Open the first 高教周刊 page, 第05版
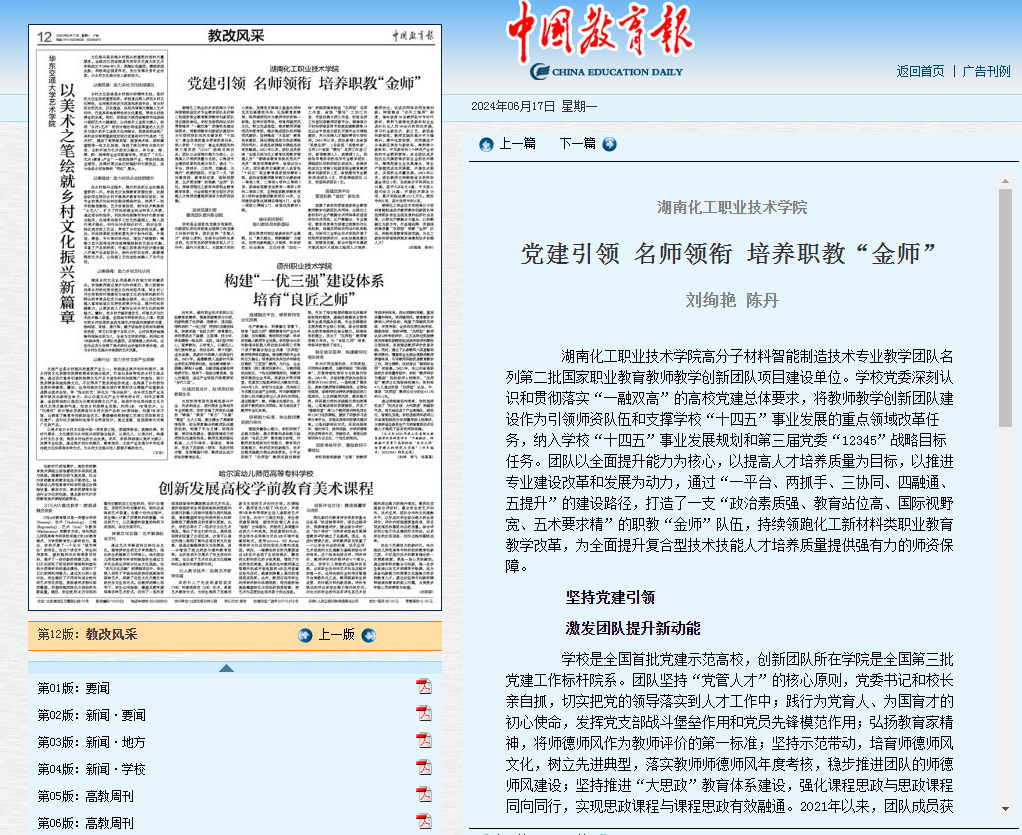The height and width of the screenshot is (835, 1022). pos(85,796)
